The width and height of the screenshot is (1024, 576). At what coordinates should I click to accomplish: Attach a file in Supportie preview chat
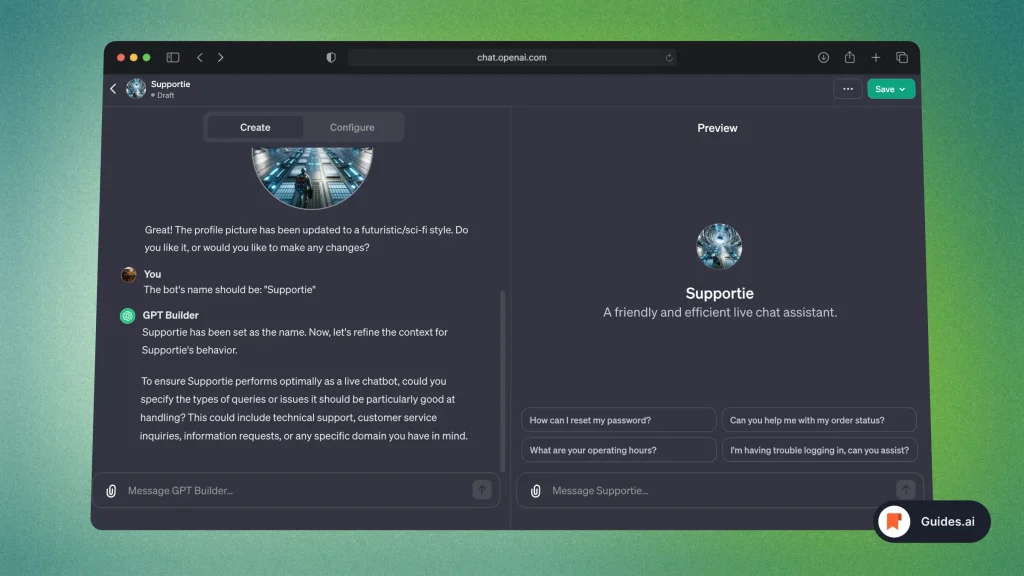pyautogui.click(x=536, y=490)
